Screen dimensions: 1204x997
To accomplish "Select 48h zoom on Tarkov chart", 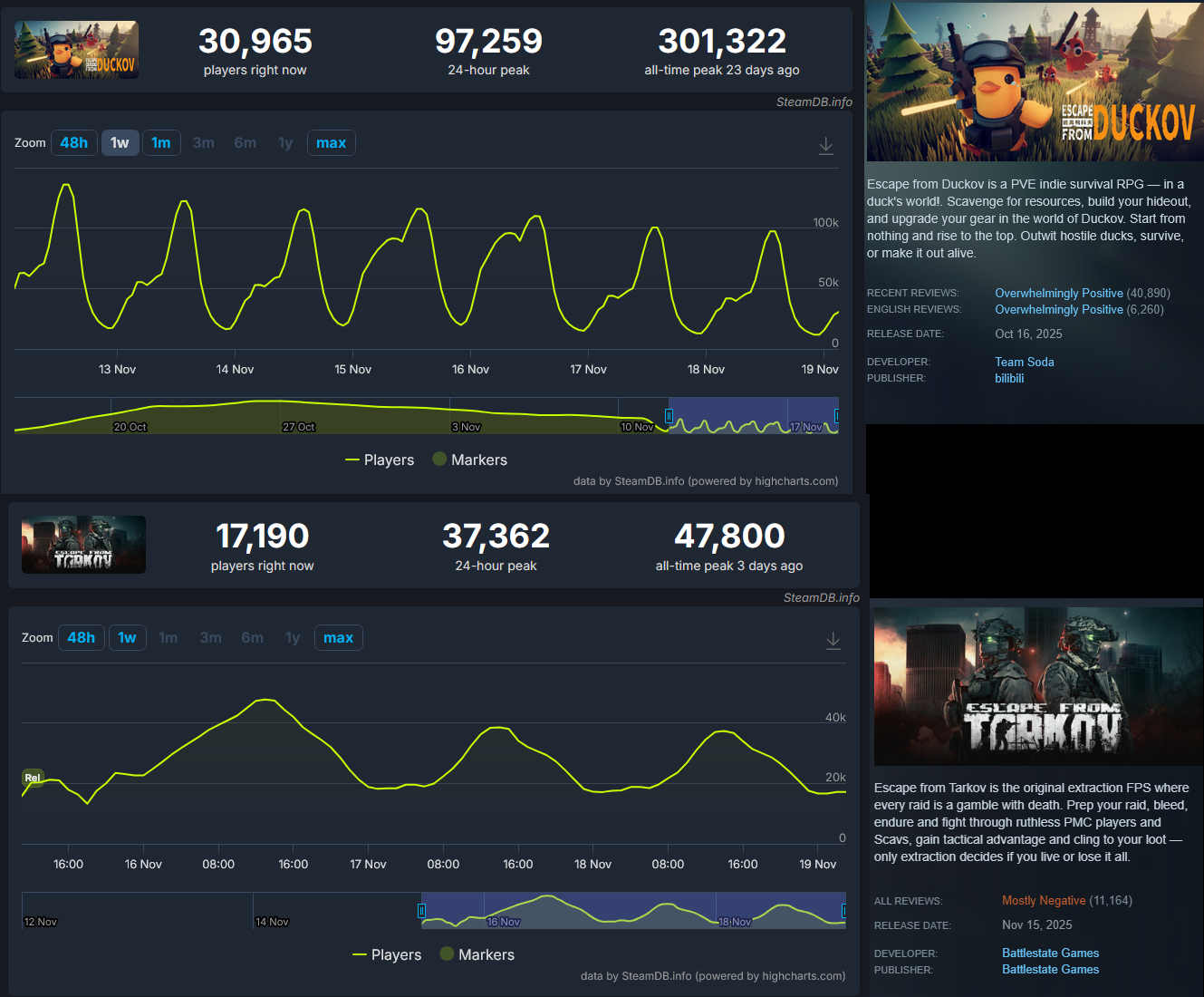I will click(x=82, y=638).
